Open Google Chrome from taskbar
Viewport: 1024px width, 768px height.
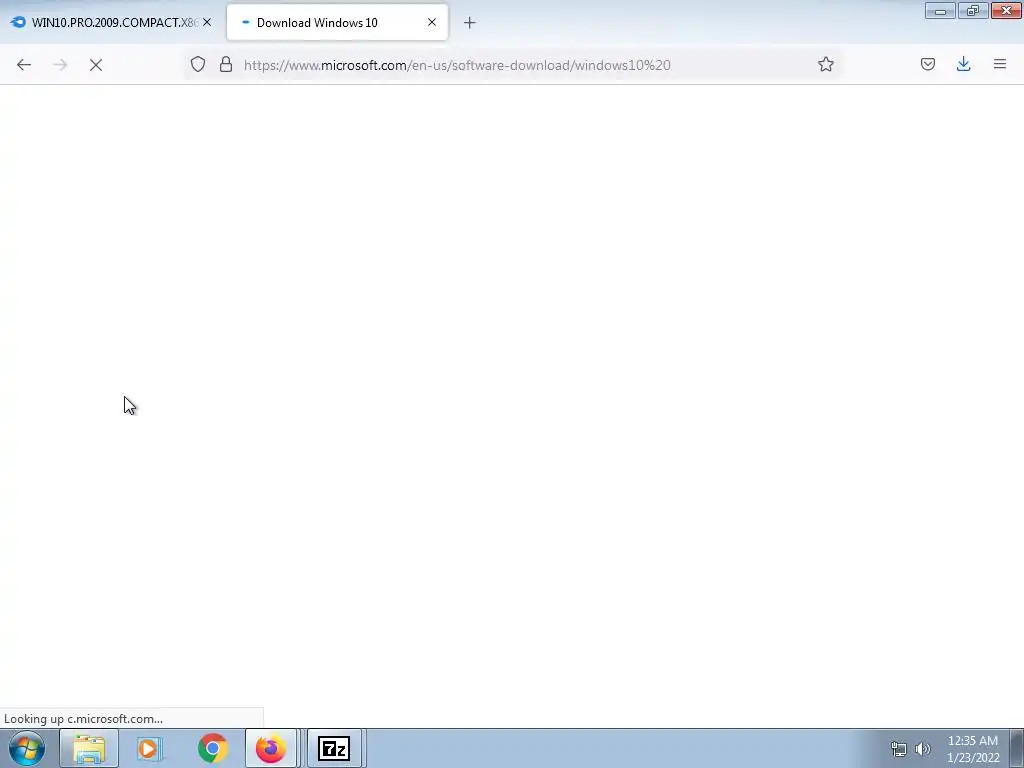212,748
